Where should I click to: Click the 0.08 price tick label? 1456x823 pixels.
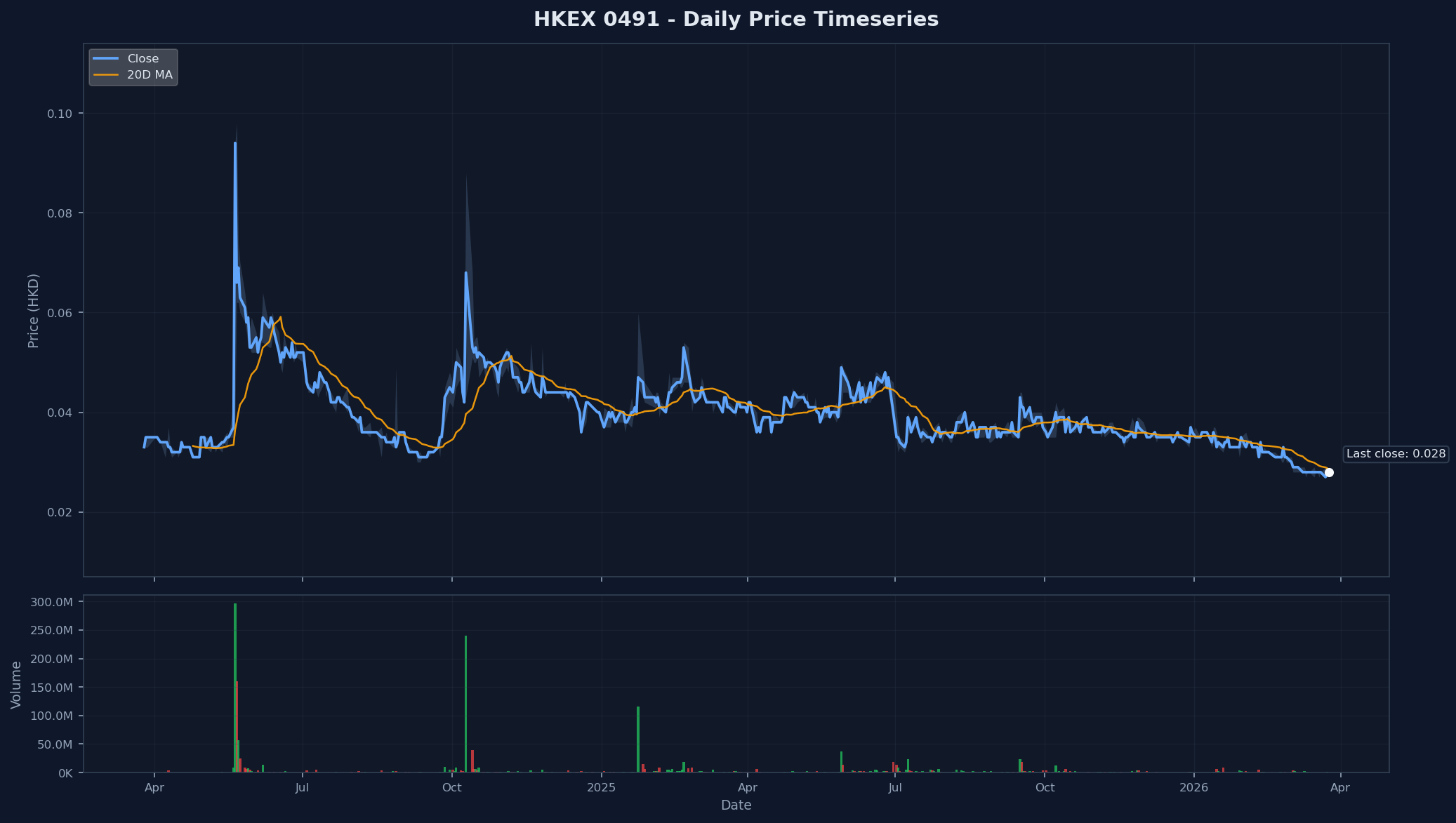60,213
